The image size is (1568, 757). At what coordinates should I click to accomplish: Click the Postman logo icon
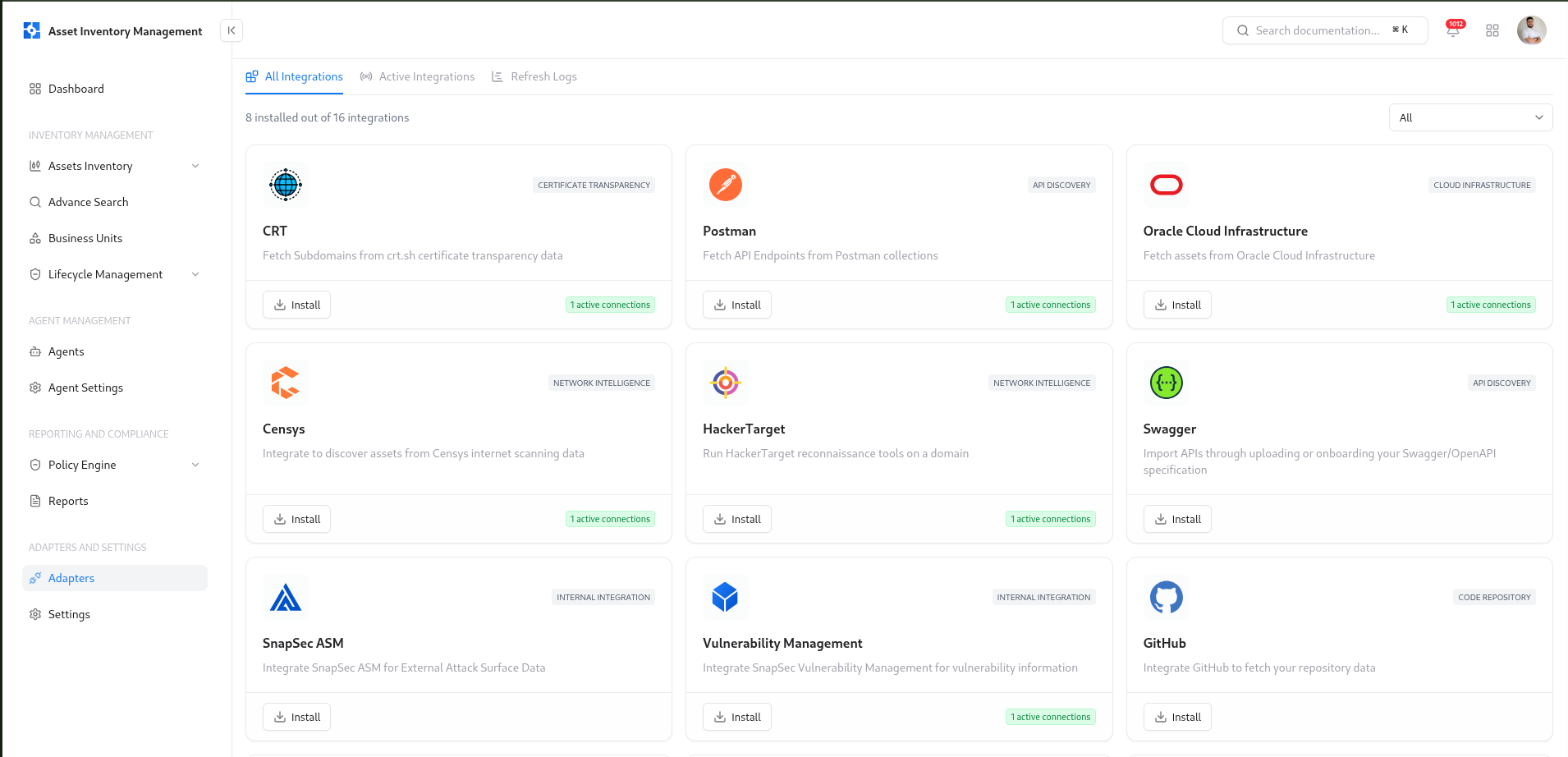[726, 185]
